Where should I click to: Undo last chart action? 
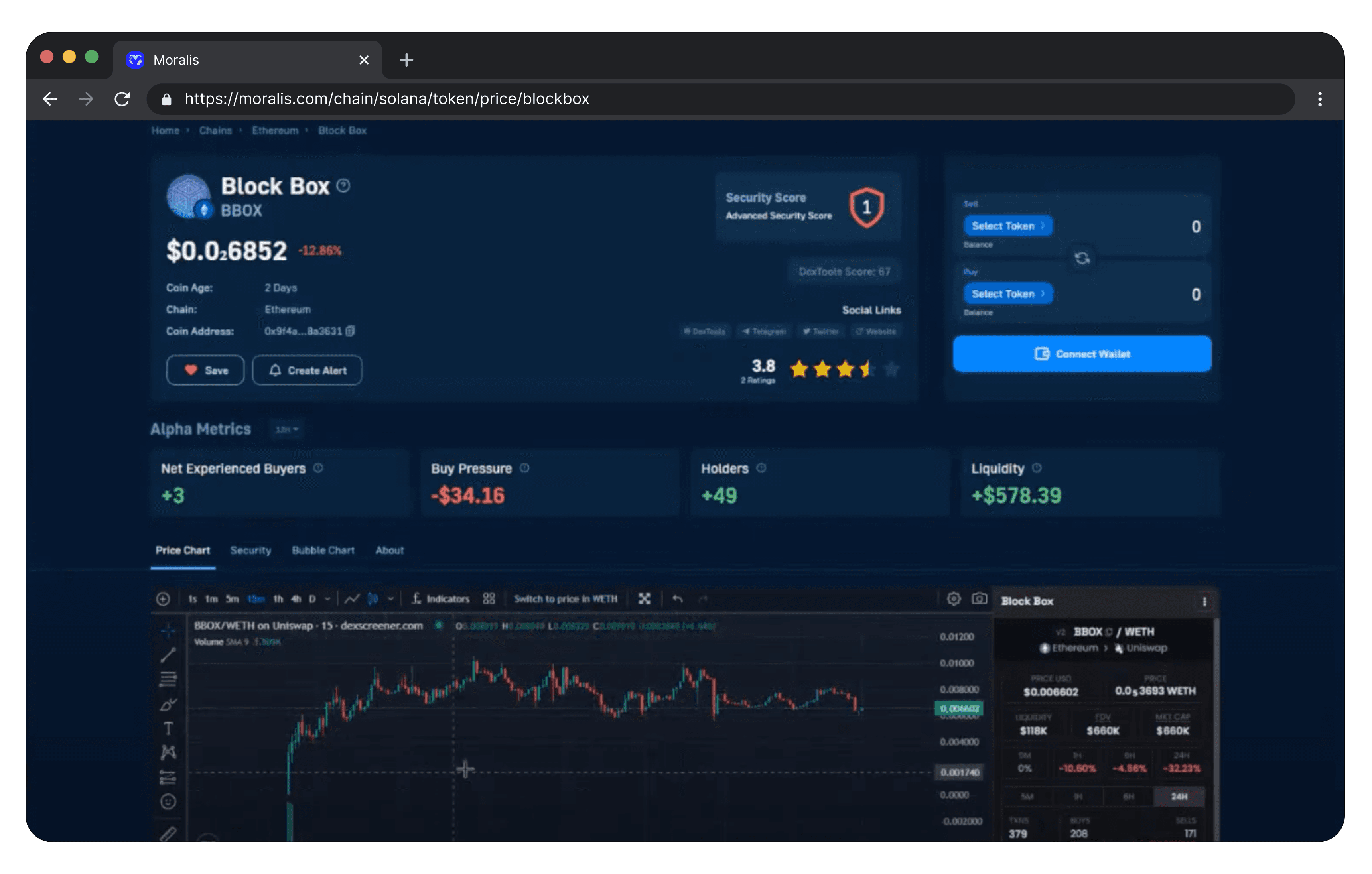(678, 599)
